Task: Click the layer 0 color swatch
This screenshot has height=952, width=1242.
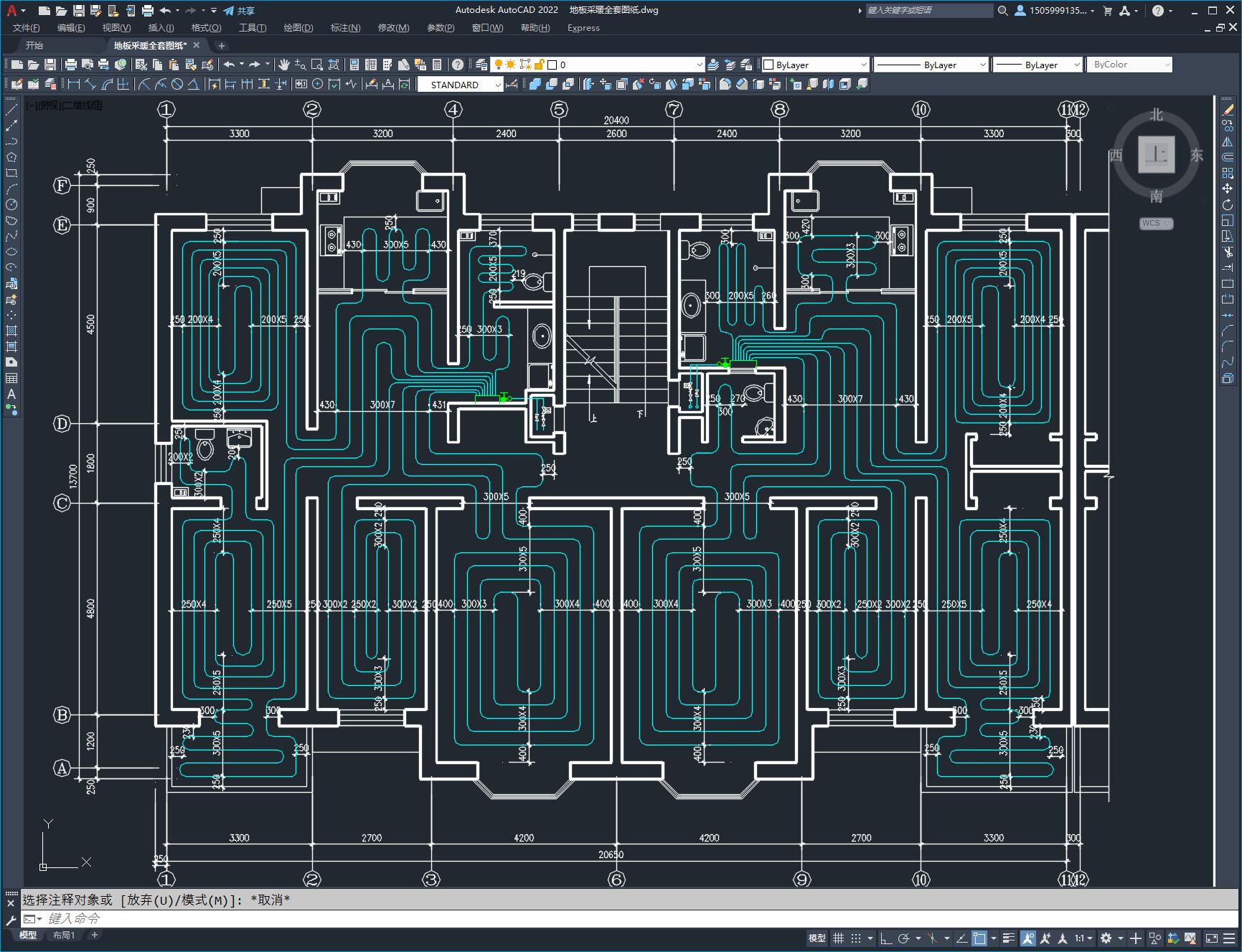Action: (x=552, y=65)
